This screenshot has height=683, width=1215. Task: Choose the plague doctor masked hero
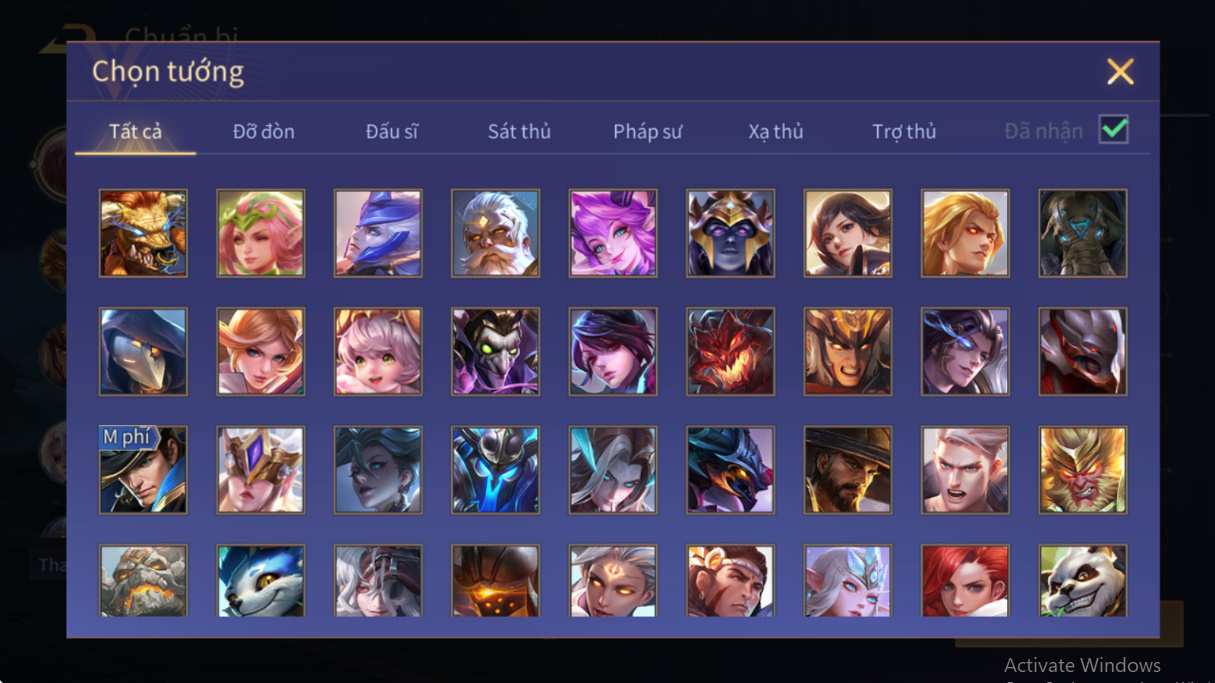point(143,351)
